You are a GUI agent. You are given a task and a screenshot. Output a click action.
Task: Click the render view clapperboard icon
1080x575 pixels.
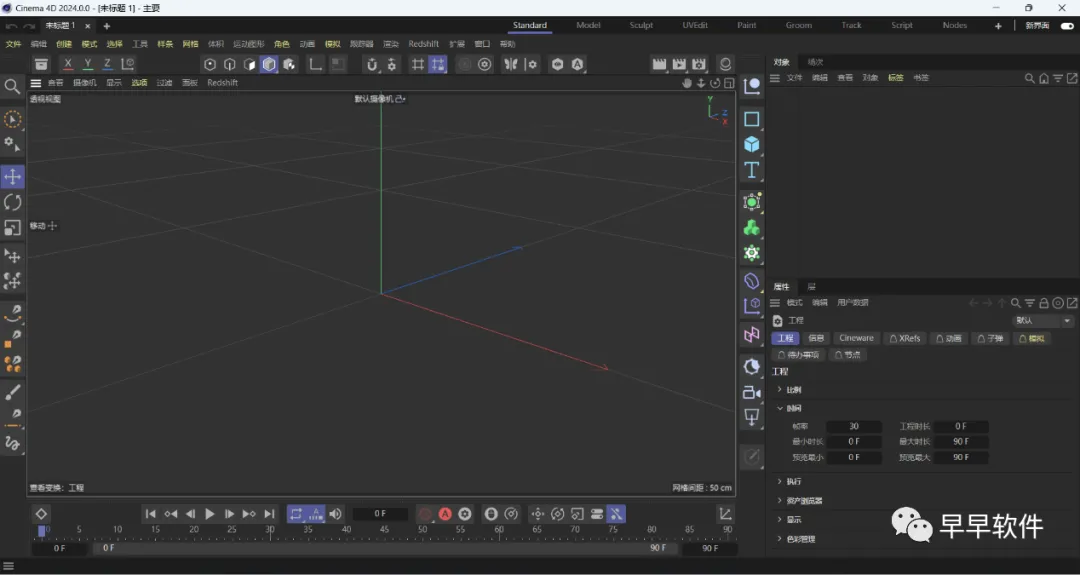tap(659, 64)
